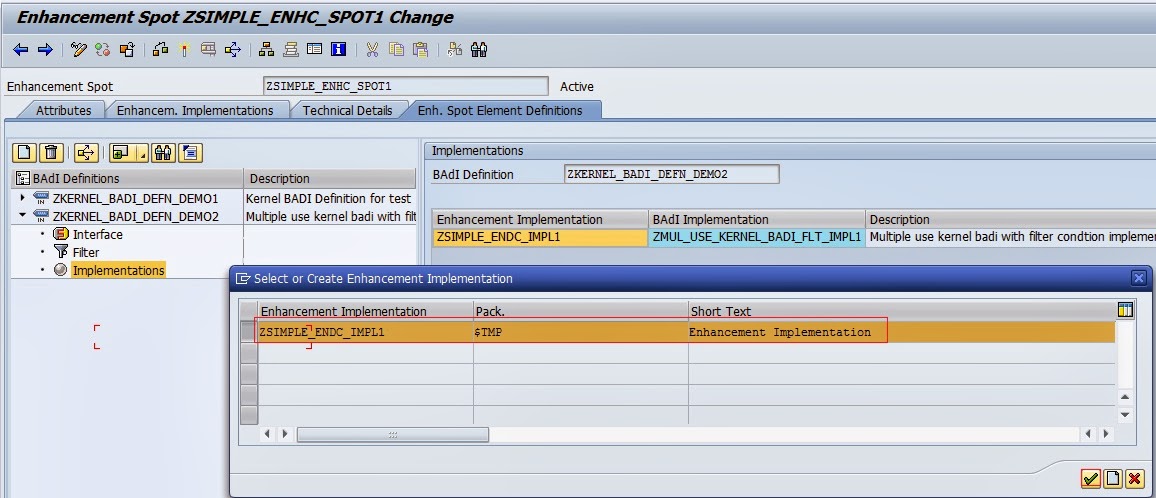Click the dialog vertical scroll up arrow
This screenshot has height=498, width=1156.
pyautogui.click(x=1125, y=397)
